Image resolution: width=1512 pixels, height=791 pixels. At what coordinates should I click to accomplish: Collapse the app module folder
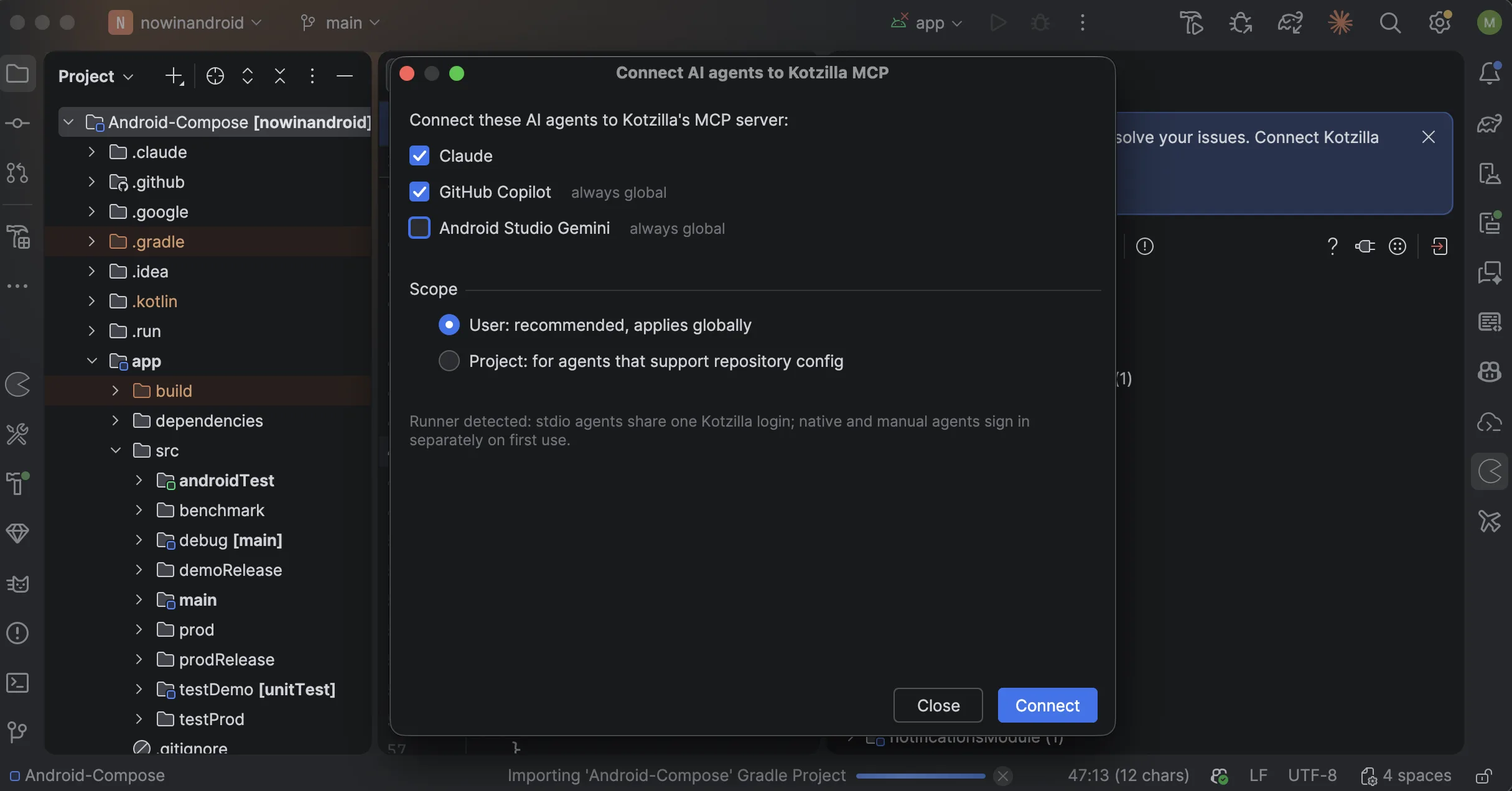point(91,361)
